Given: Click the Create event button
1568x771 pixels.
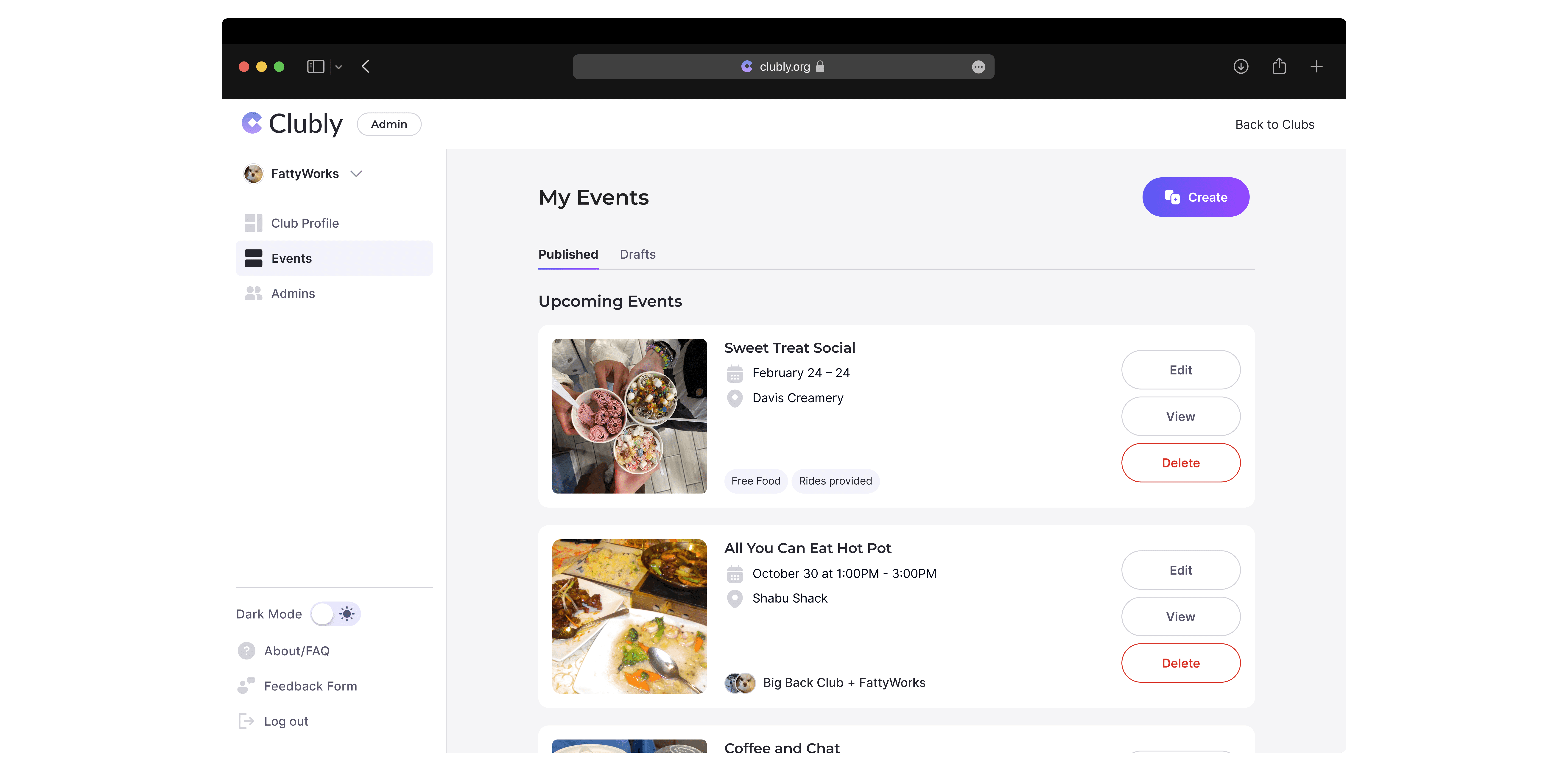Looking at the screenshot, I should click(1196, 197).
